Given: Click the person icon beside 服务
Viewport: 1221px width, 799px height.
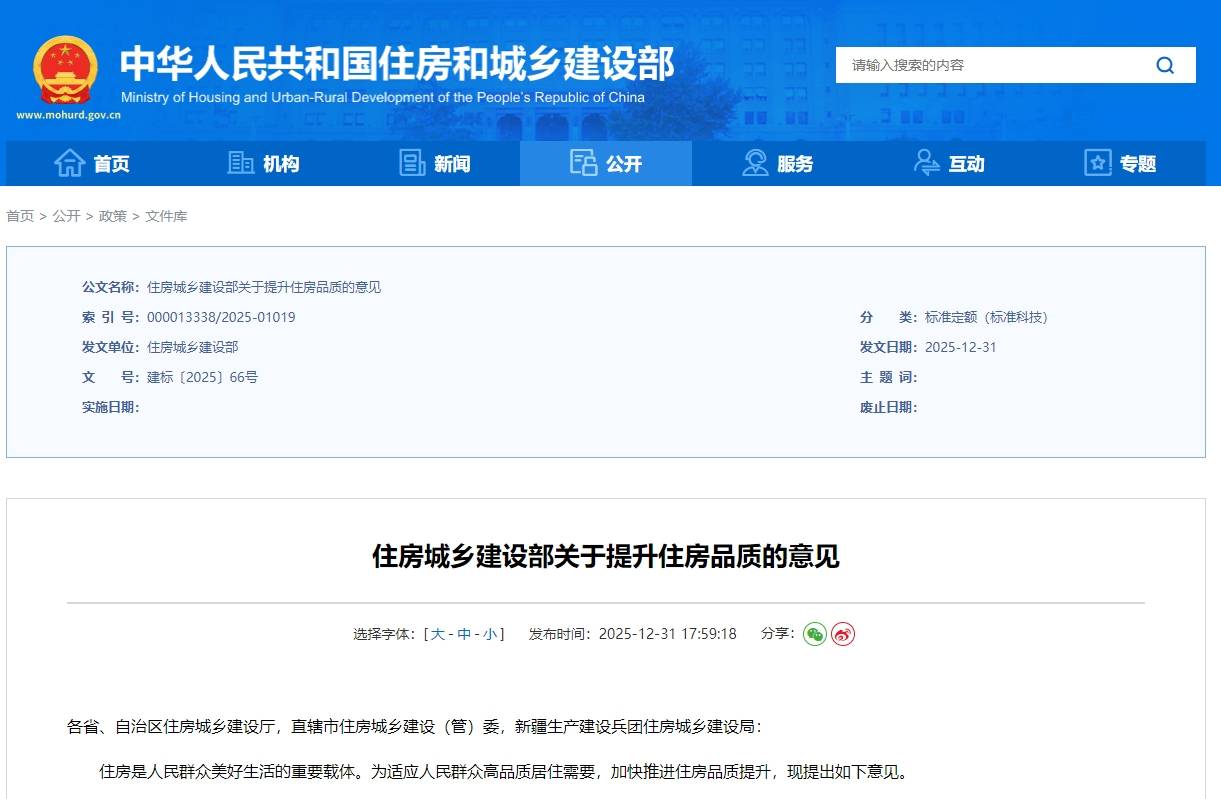Looking at the screenshot, I should [755, 163].
